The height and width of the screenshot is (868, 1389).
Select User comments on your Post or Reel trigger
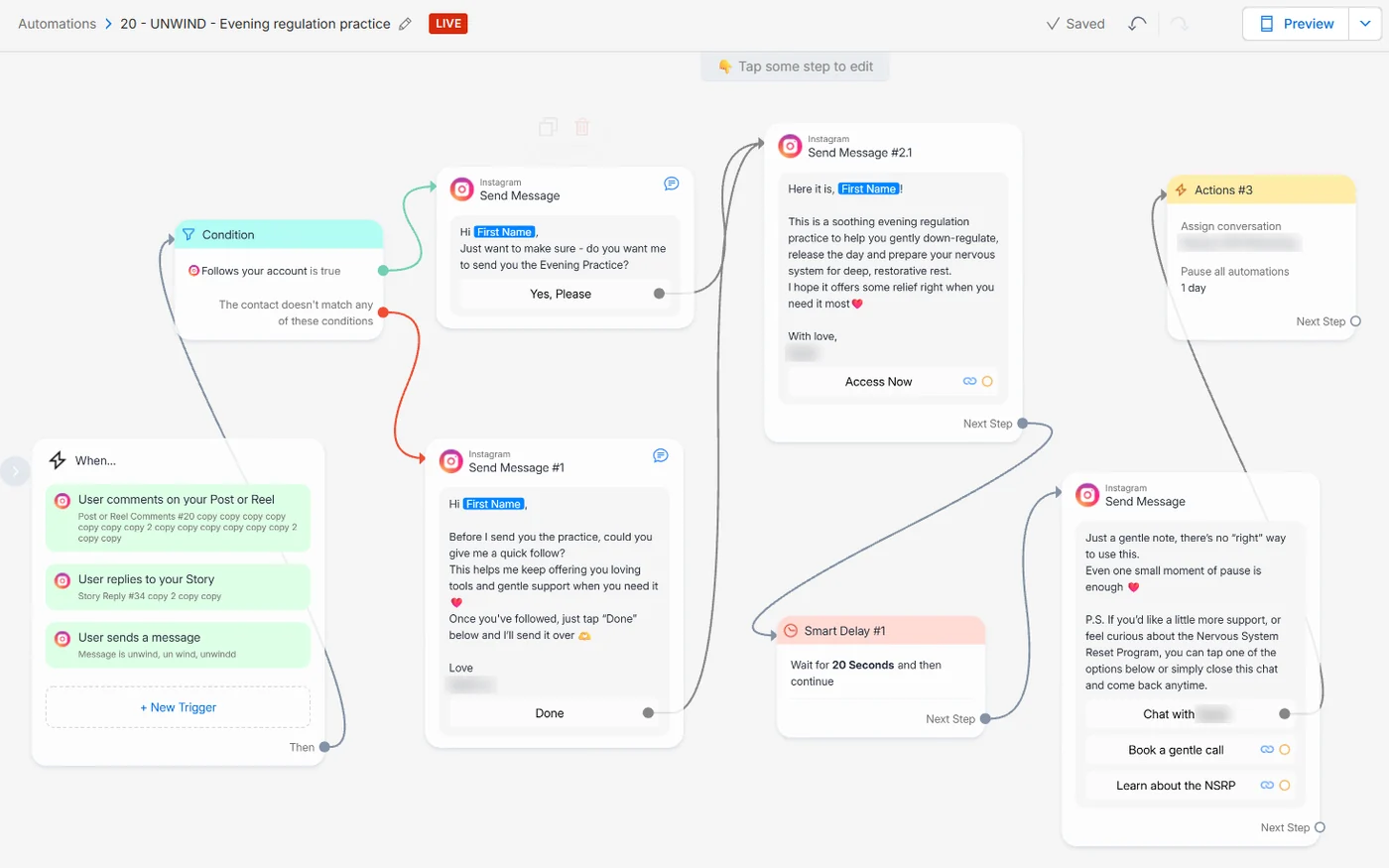click(x=178, y=518)
